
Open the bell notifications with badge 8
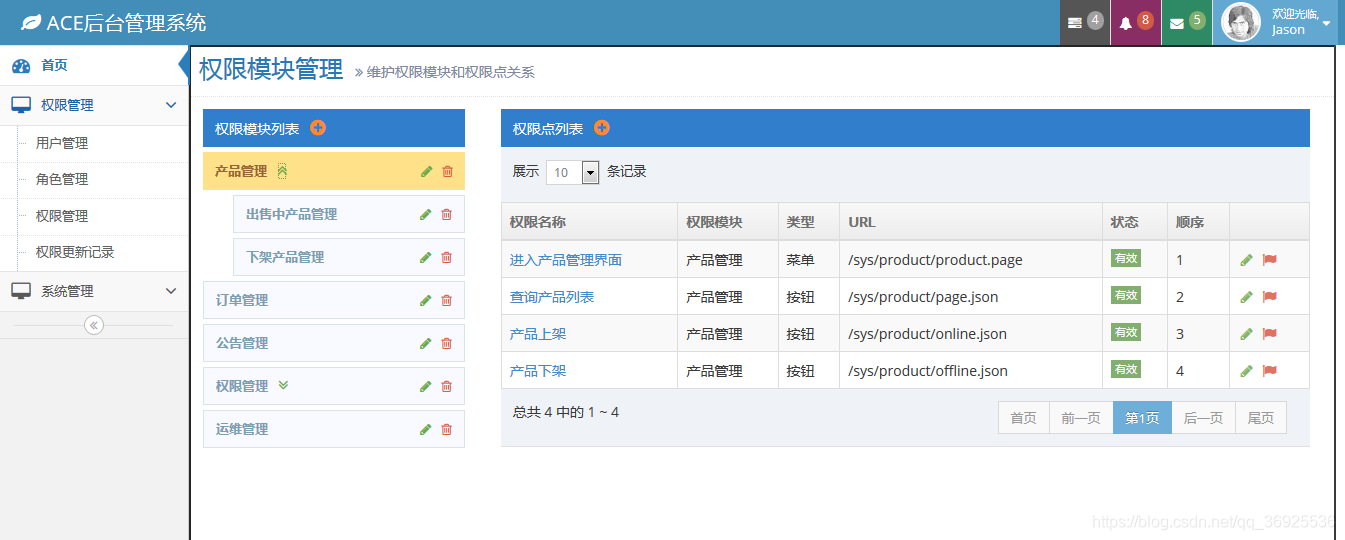(x=1136, y=22)
